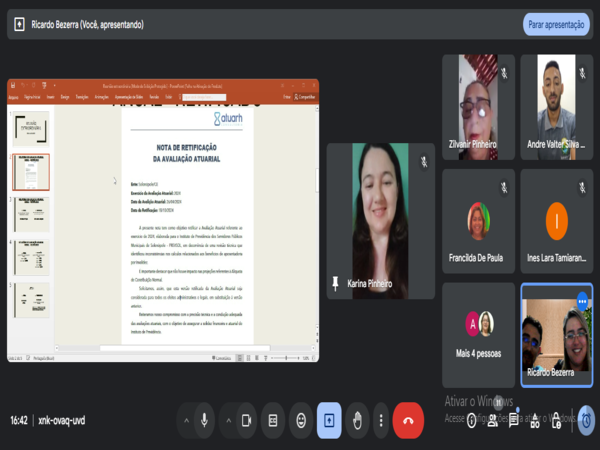600x450 pixels.
Task: Click PowerPoint Save icon in title bar
Action: pos(13,85)
